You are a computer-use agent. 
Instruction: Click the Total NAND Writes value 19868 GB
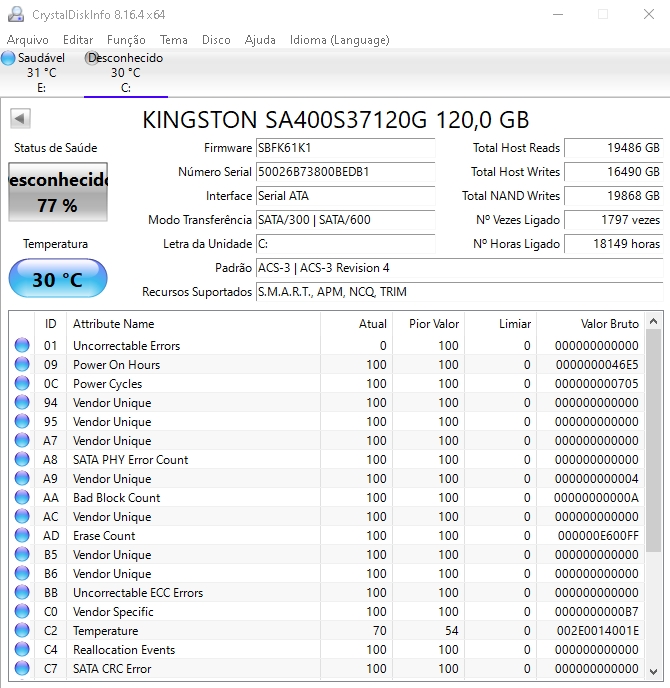click(x=613, y=196)
